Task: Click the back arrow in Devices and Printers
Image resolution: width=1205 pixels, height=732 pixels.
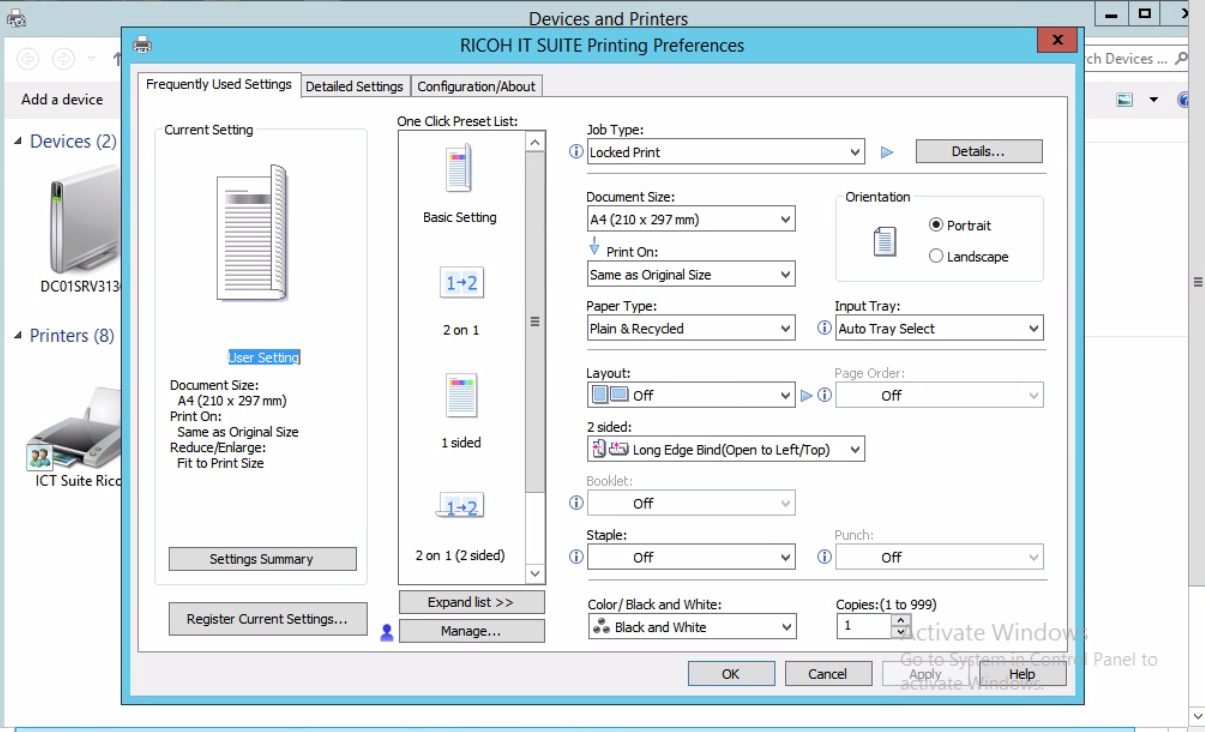Action: click(28, 59)
